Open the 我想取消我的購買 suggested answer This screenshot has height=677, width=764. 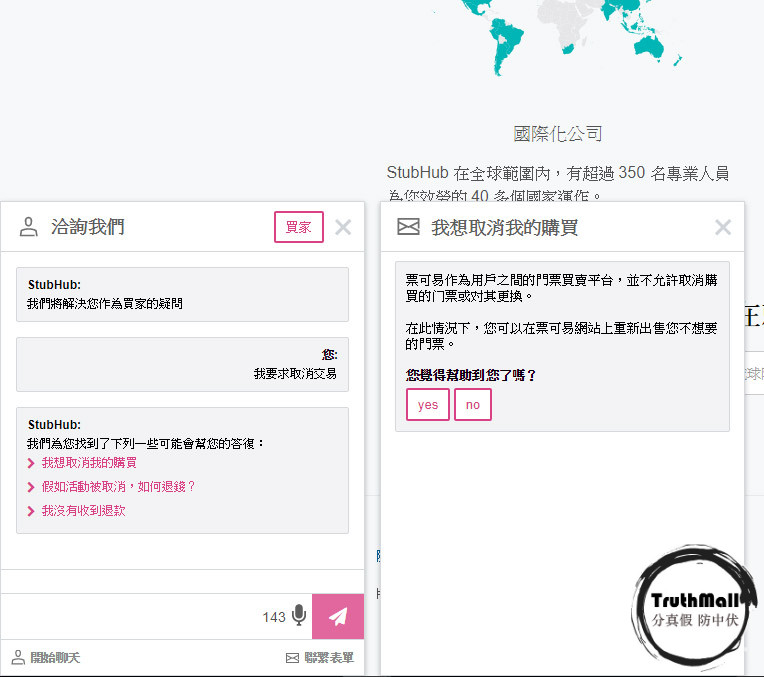click(89, 463)
